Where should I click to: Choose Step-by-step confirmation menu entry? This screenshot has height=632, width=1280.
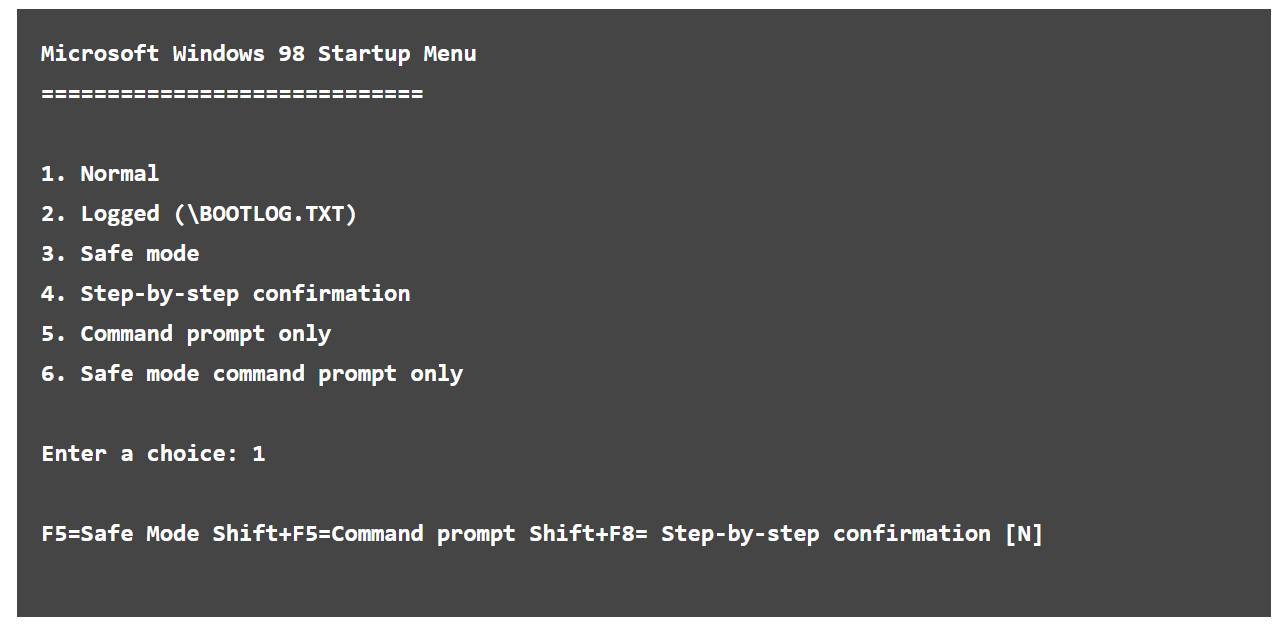(245, 294)
